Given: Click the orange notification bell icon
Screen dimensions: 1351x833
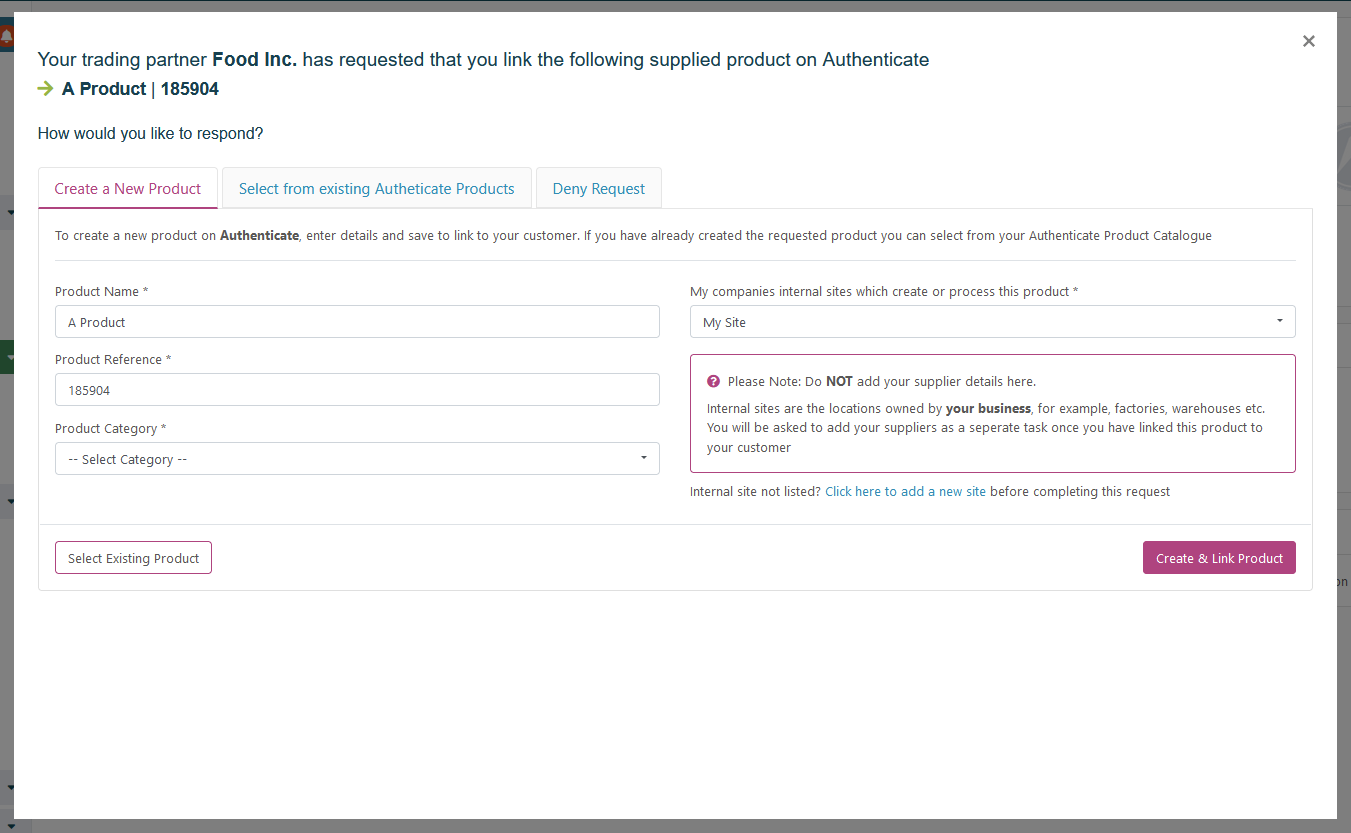Looking at the screenshot, I should pos(7,37).
